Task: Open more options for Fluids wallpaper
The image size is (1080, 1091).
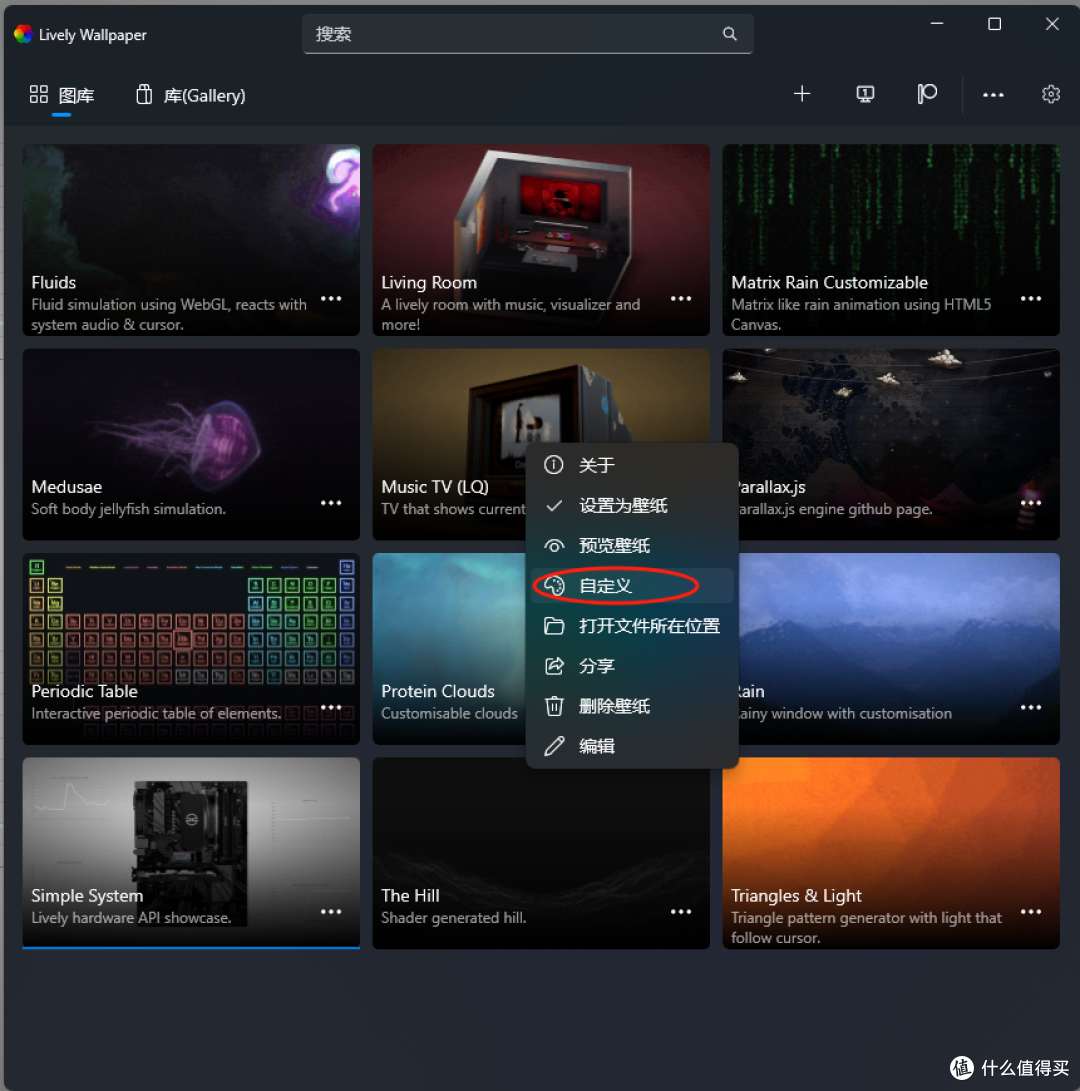Action: click(331, 298)
